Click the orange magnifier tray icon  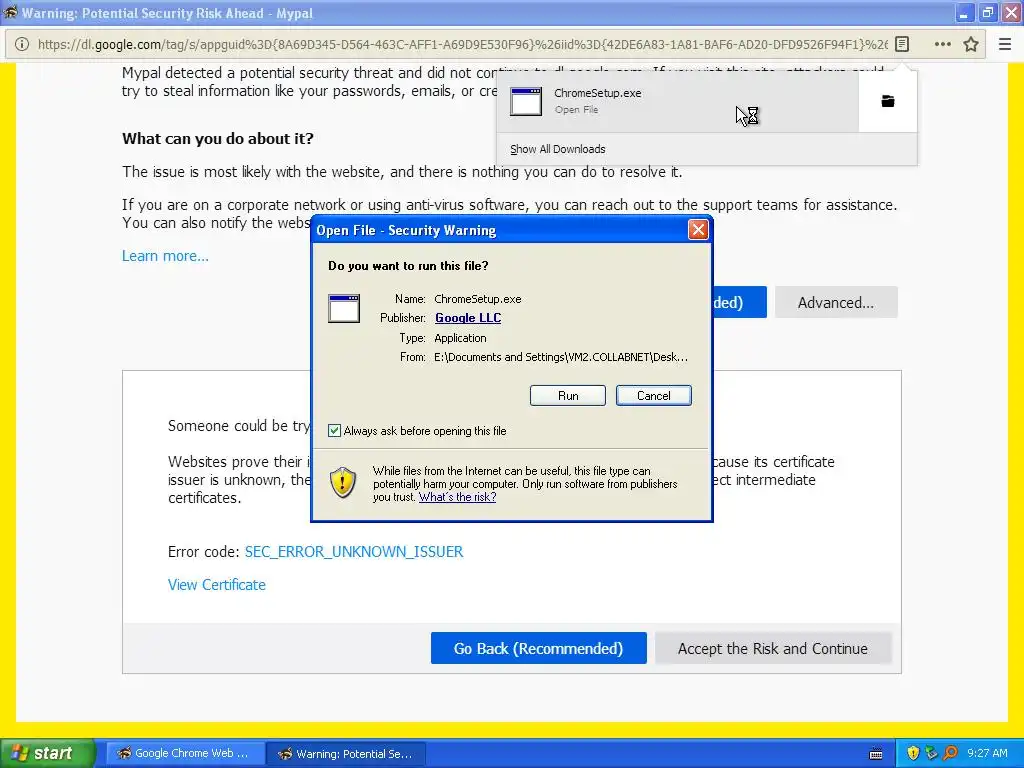[x=950, y=753]
